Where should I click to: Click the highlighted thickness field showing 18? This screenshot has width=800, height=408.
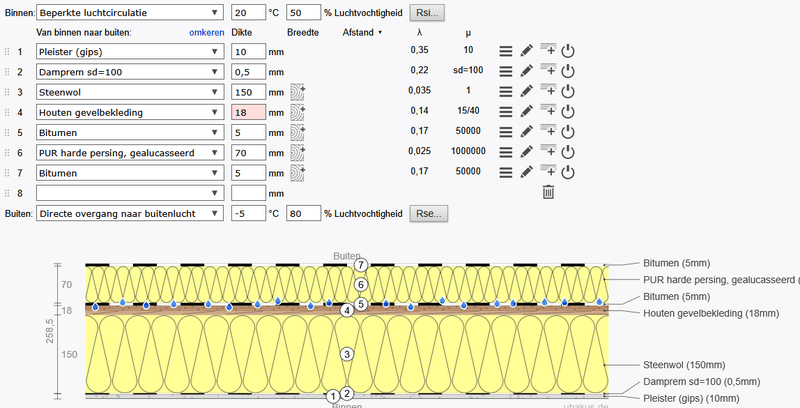(248, 112)
